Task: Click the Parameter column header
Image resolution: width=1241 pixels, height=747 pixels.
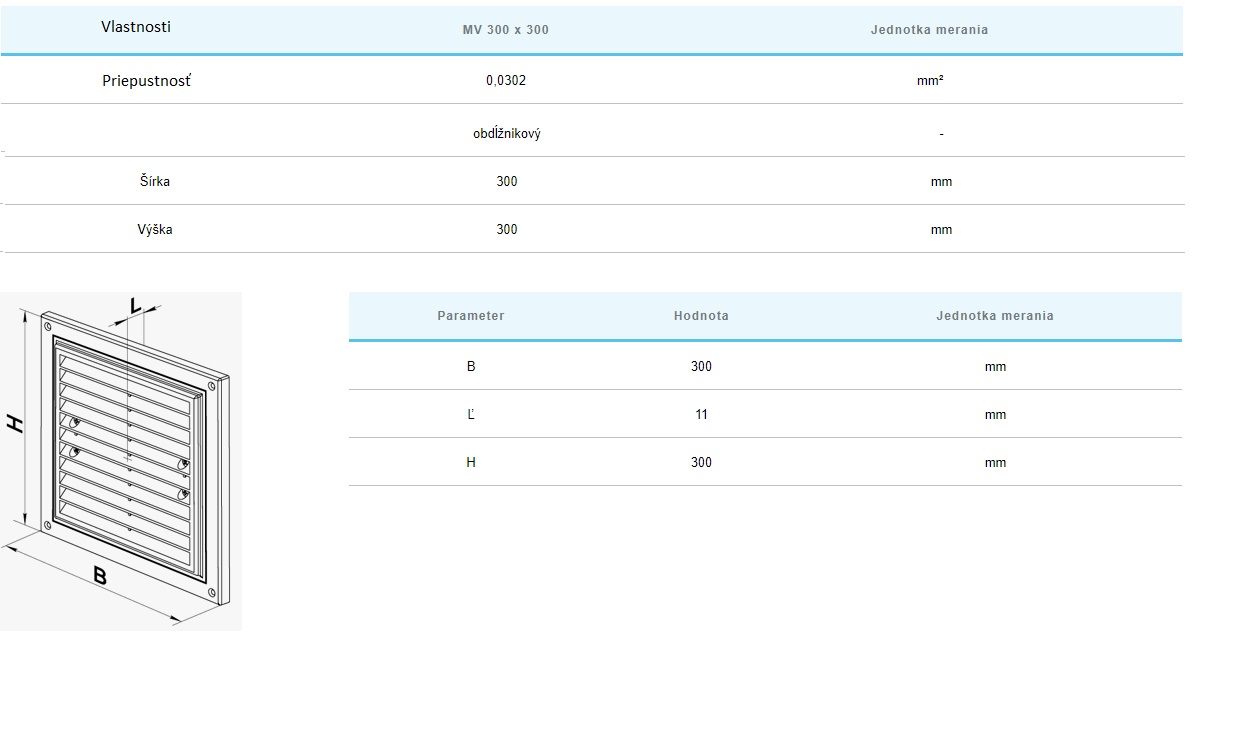Action: point(471,316)
